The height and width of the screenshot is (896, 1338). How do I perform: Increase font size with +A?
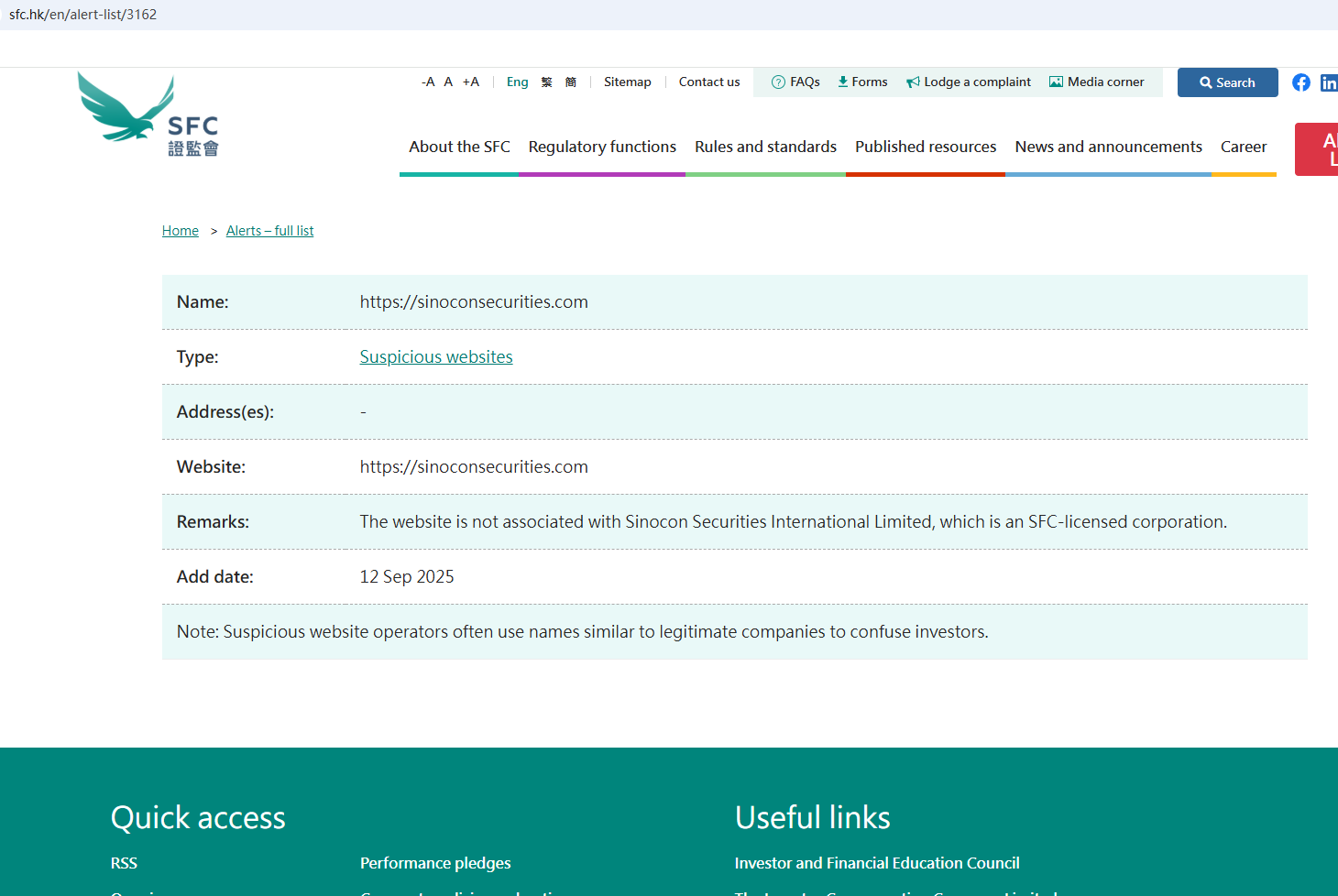[x=471, y=82]
